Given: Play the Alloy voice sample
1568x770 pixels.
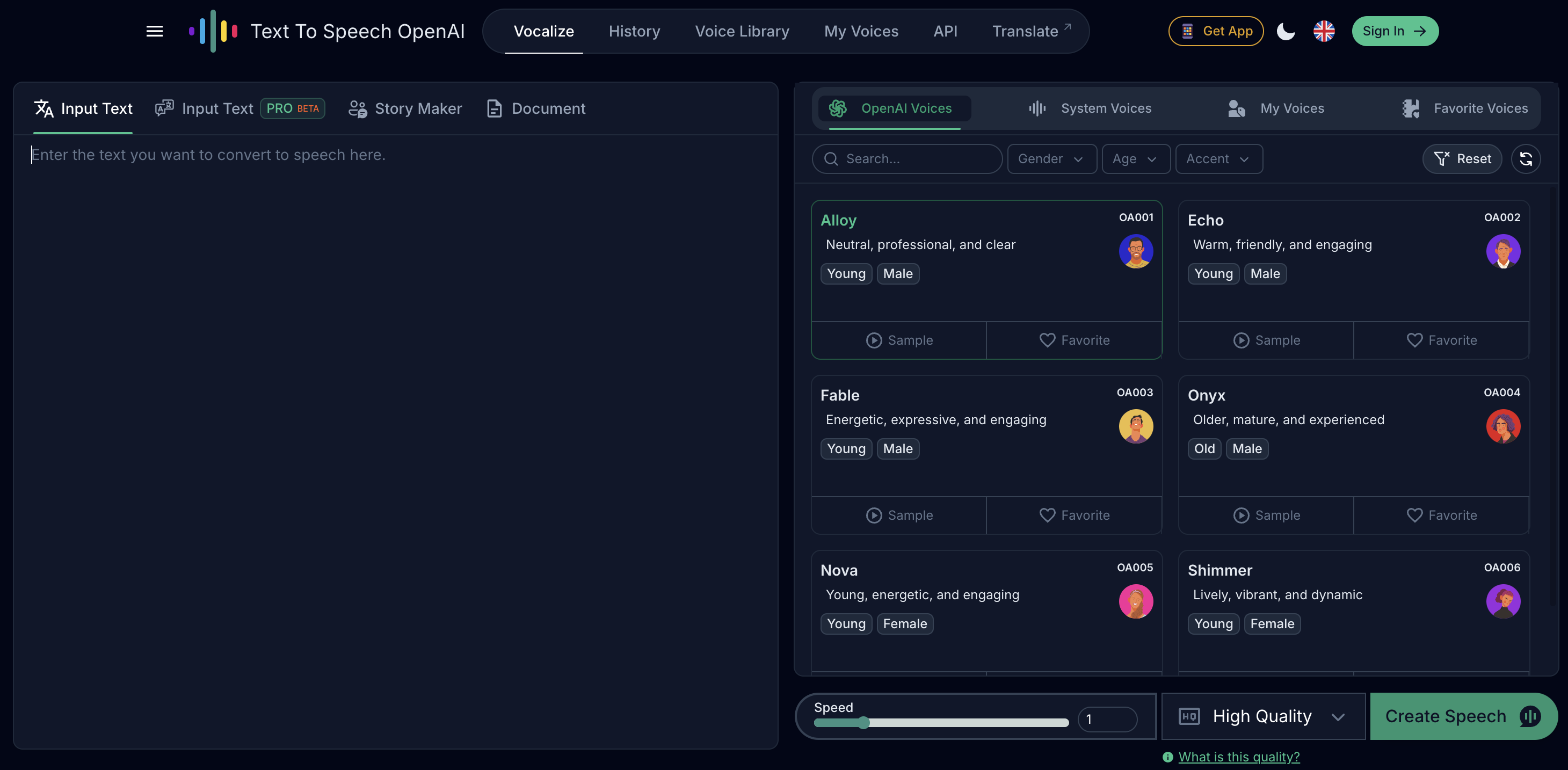Looking at the screenshot, I should click(899, 340).
